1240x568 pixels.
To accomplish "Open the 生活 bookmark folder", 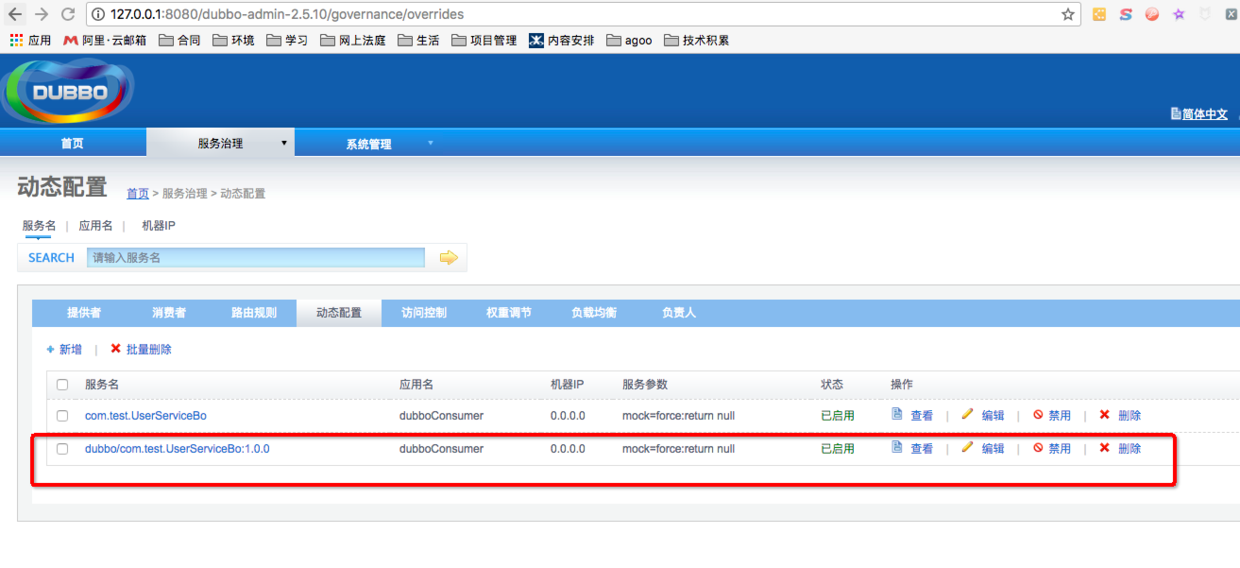I will click(x=418, y=40).
